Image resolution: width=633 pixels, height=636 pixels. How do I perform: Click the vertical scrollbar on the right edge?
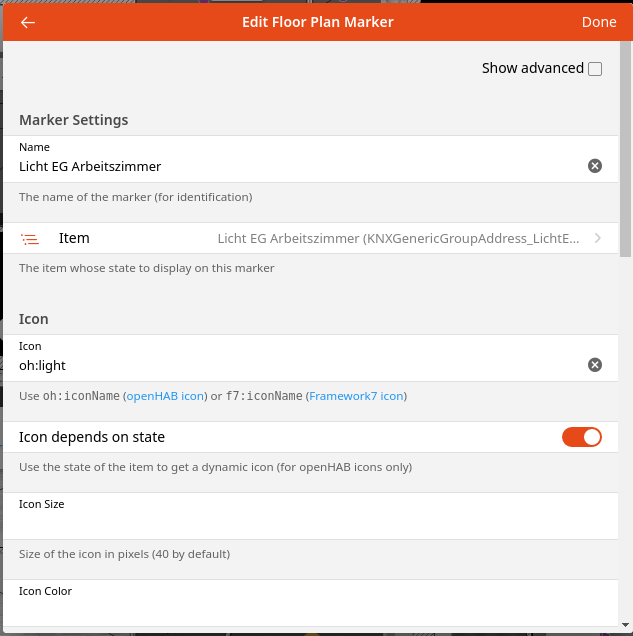[625, 150]
